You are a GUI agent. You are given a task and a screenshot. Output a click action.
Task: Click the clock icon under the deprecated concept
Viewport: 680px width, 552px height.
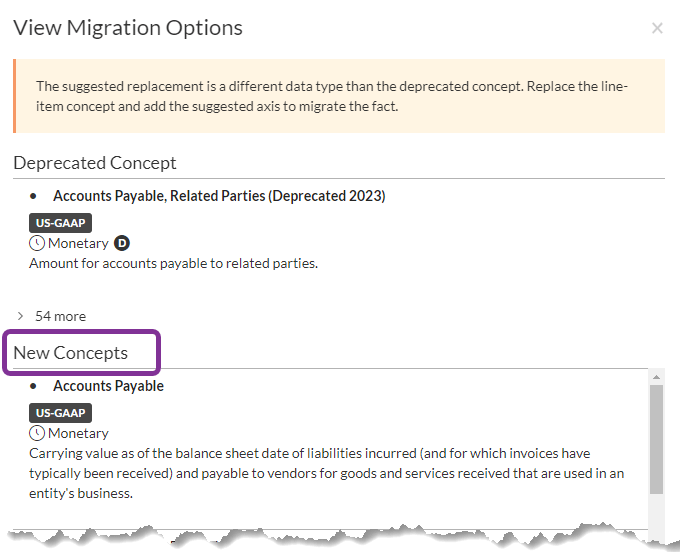37,243
